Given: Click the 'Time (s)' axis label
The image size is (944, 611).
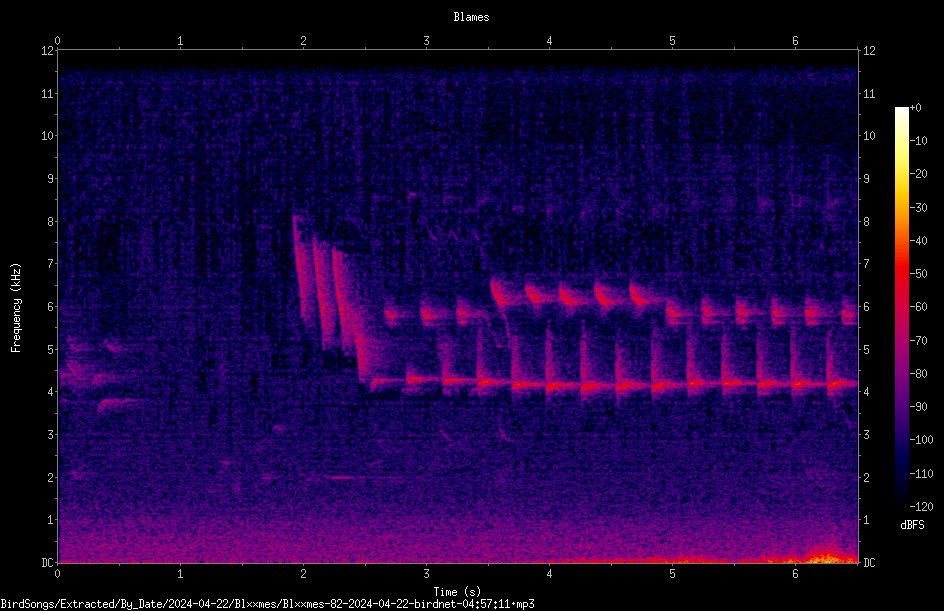Looking at the screenshot, I should tap(457, 592).
